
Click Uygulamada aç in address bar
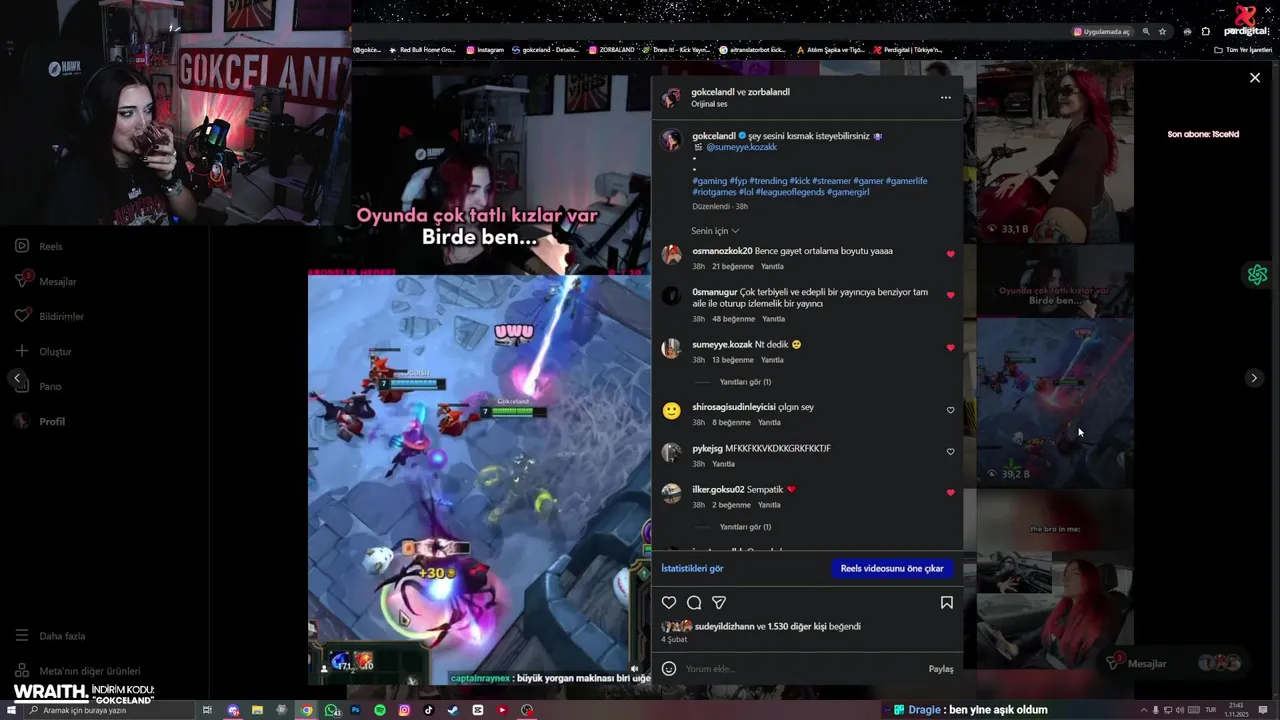[x=1101, y=32]
